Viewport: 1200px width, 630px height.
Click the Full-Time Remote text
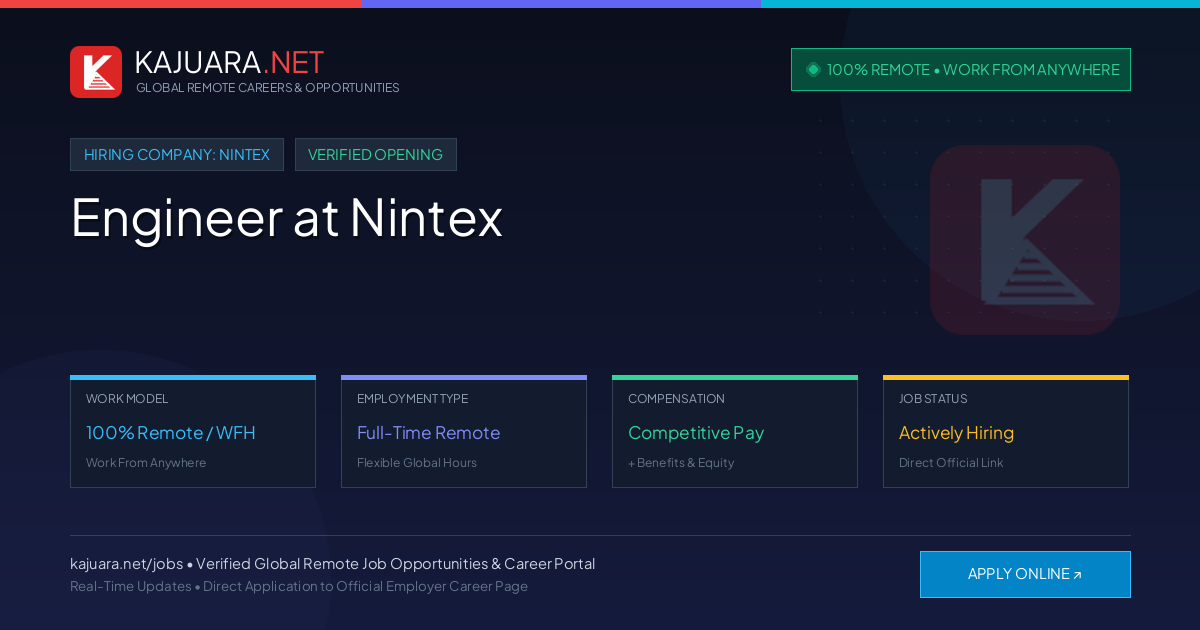428,433
